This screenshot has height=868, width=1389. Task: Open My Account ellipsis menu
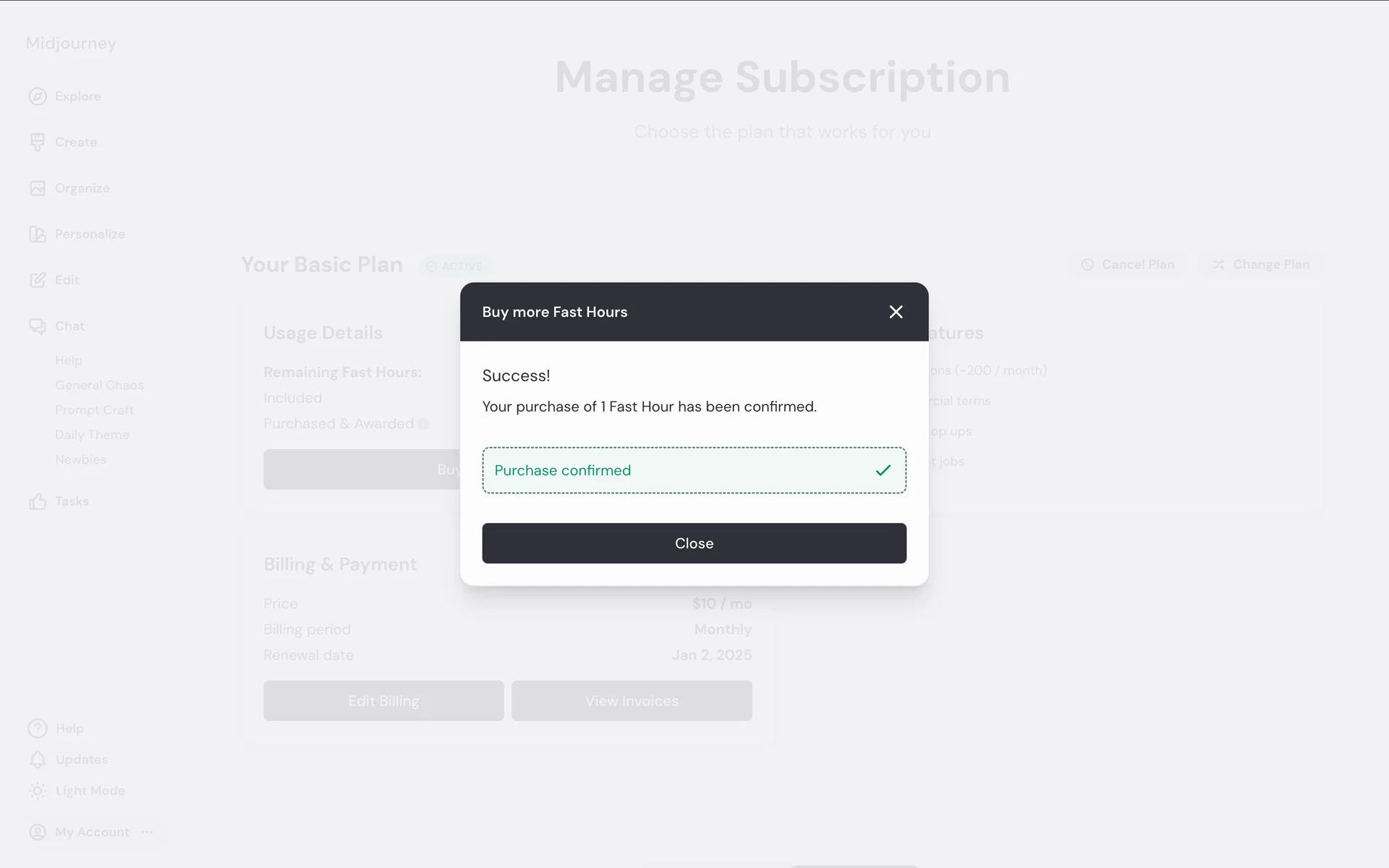[x=148, y=832]
